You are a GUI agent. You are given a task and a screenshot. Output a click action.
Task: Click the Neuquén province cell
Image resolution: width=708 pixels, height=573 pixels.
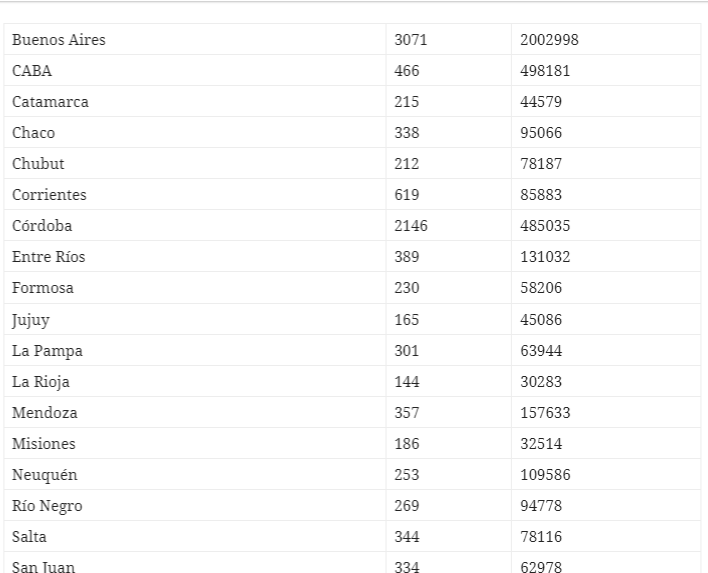click(x=45, y=474)
